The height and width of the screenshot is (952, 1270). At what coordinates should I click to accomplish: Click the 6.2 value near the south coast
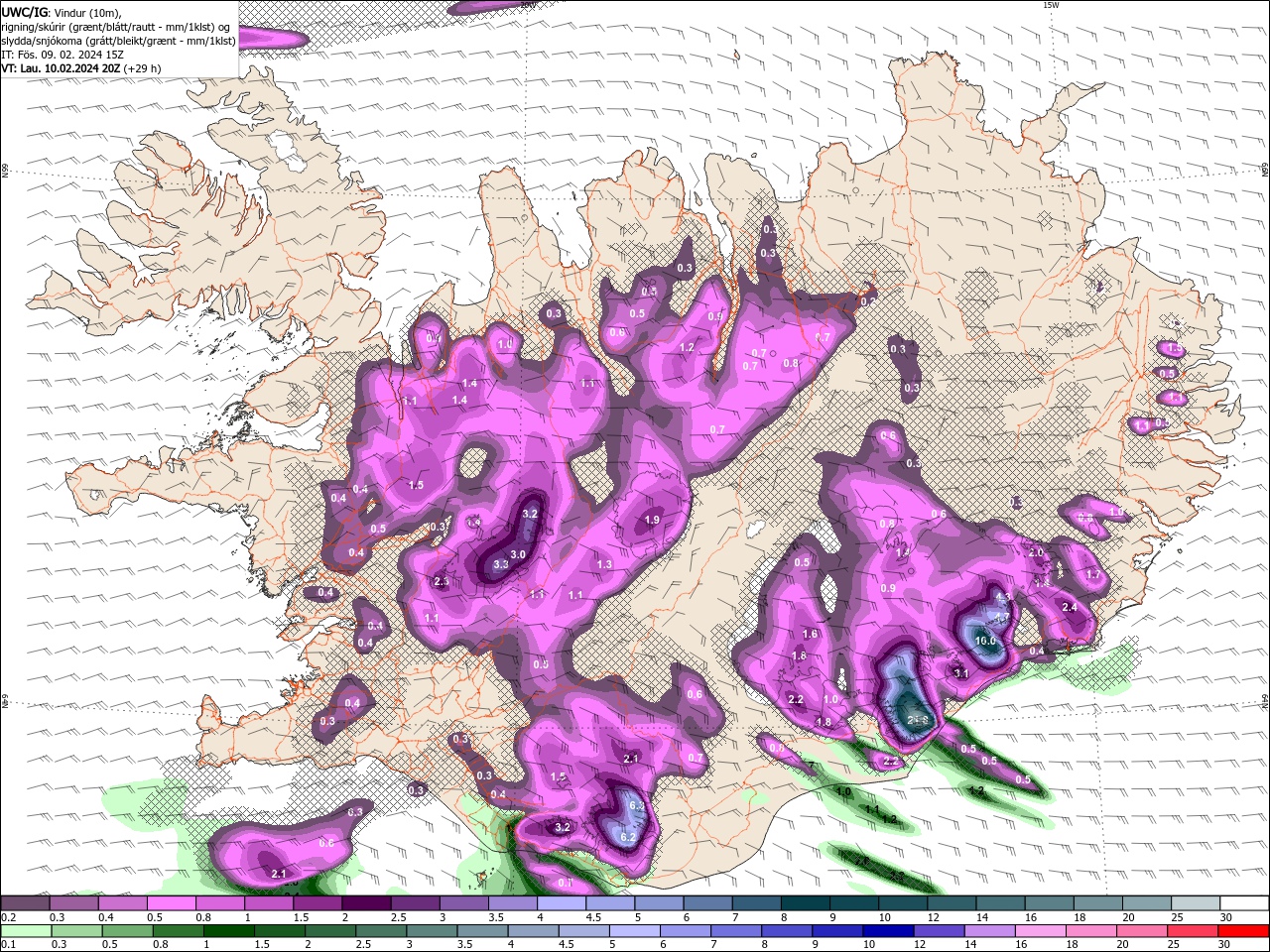(627, 837)
